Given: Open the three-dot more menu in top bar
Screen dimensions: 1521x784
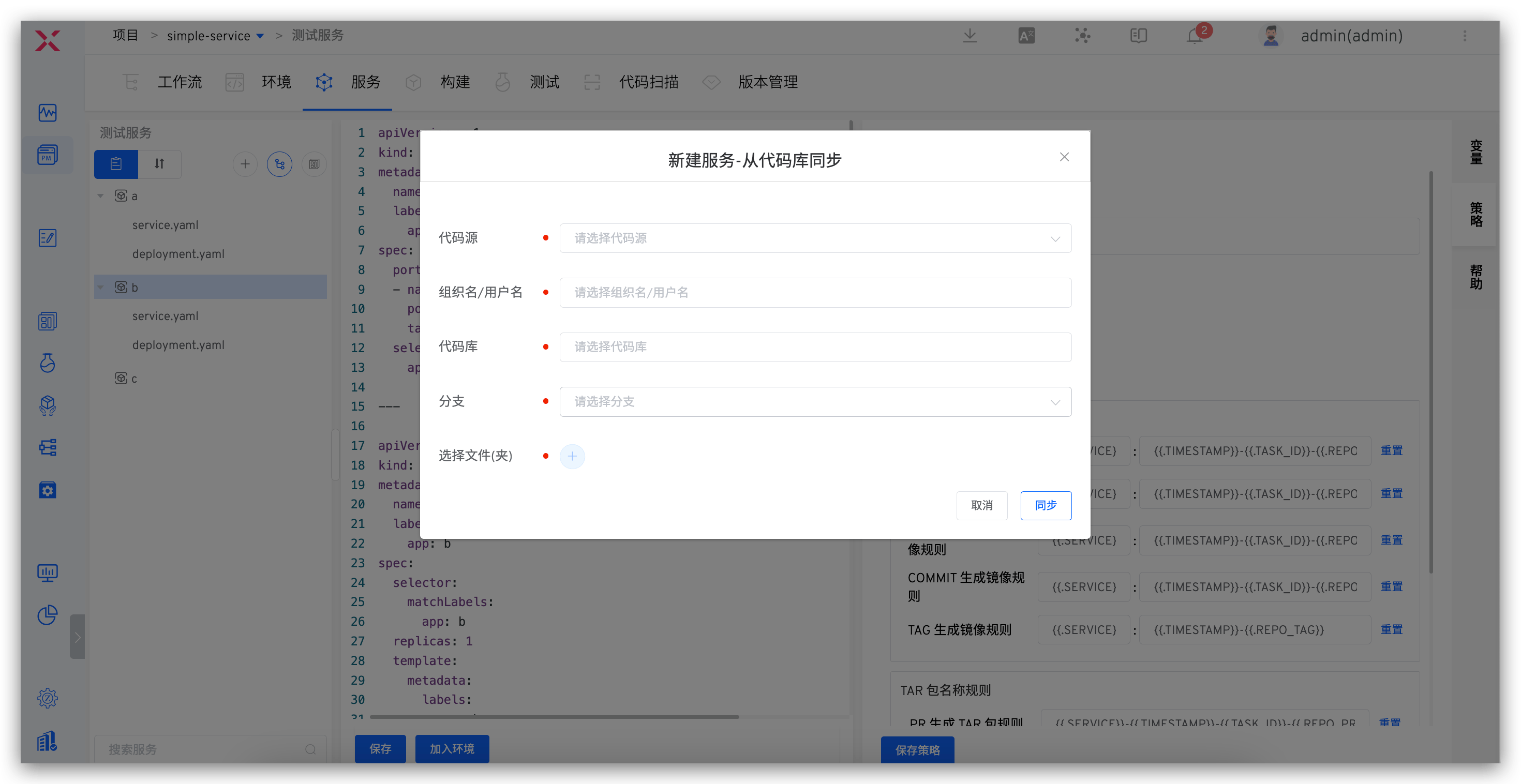Looking at the screenshot, I should coord(1465,35).
